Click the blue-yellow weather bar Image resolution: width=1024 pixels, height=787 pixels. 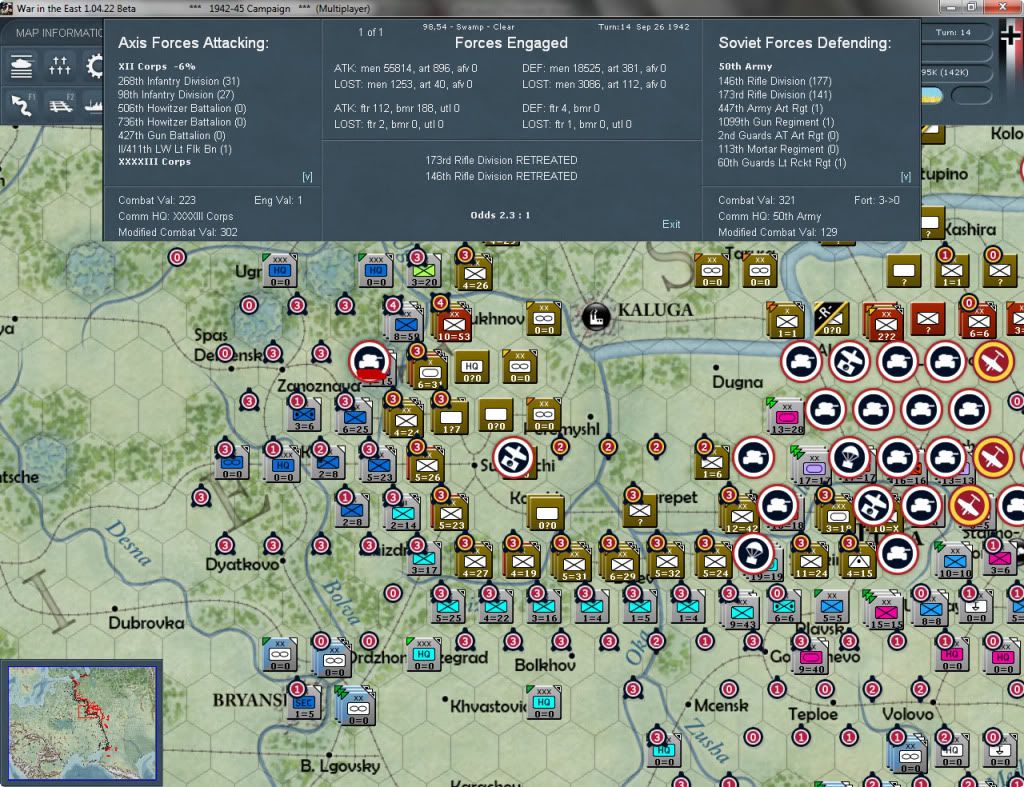[932, 96]
